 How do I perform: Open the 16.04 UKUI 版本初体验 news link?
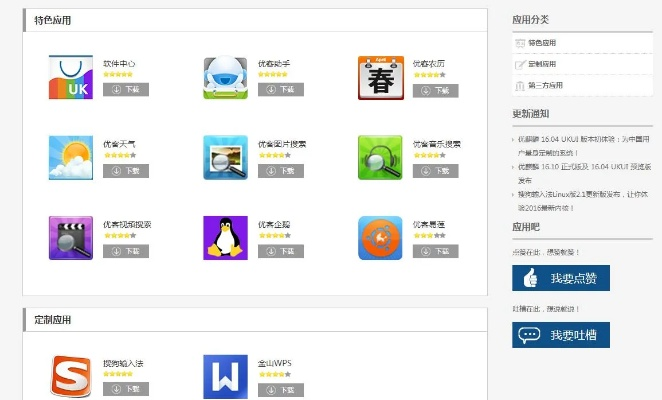pyautogui.click(x=583, y=146)
